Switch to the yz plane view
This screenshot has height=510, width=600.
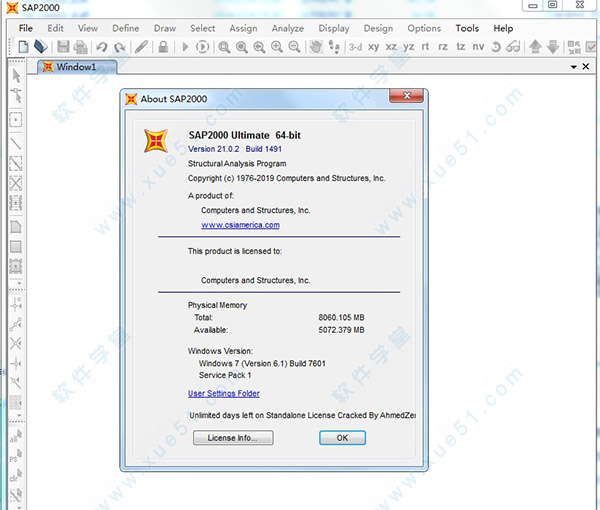pyautogui.click(x=409, y=47)
